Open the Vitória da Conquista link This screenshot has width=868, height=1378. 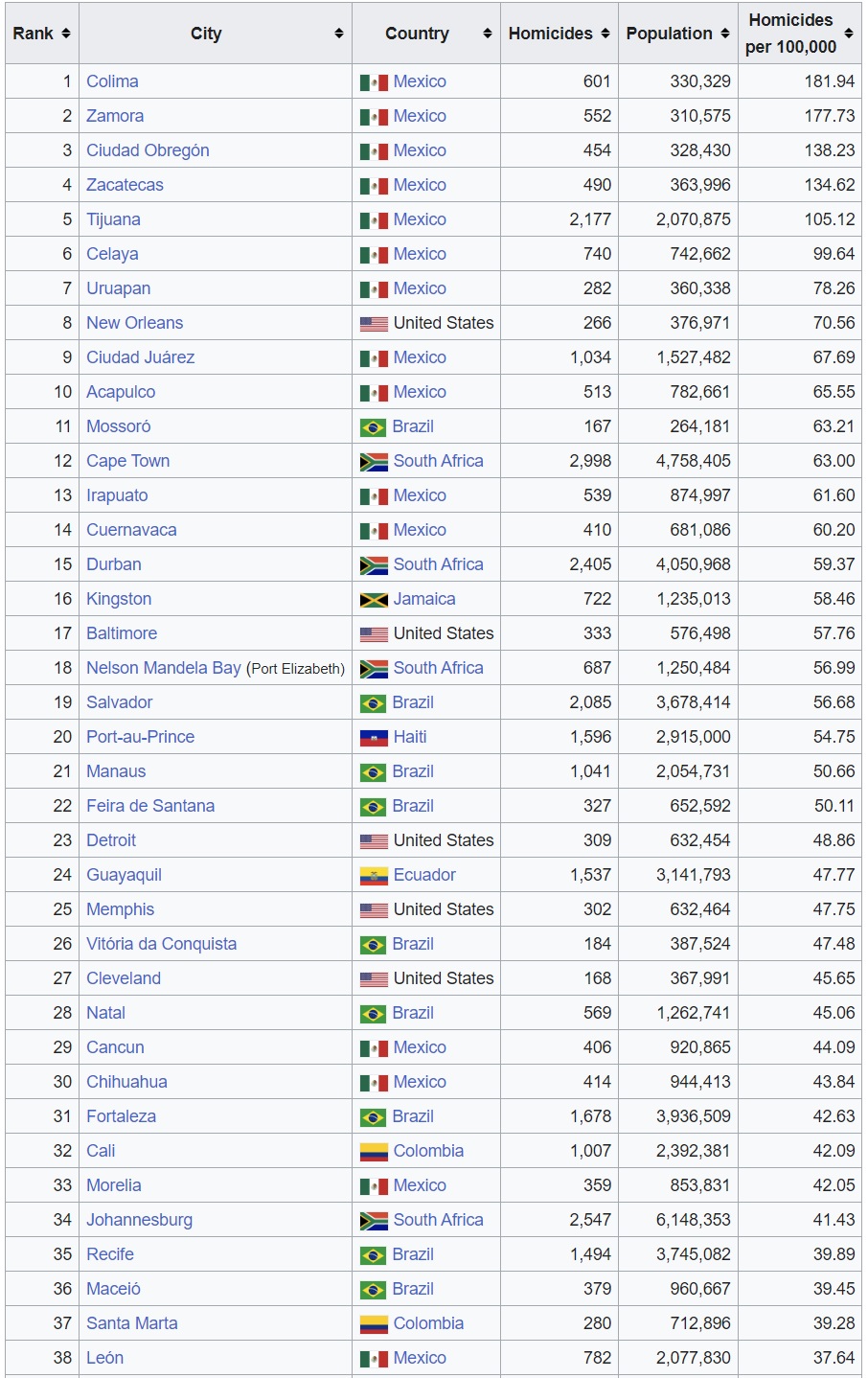coord(161,944)
